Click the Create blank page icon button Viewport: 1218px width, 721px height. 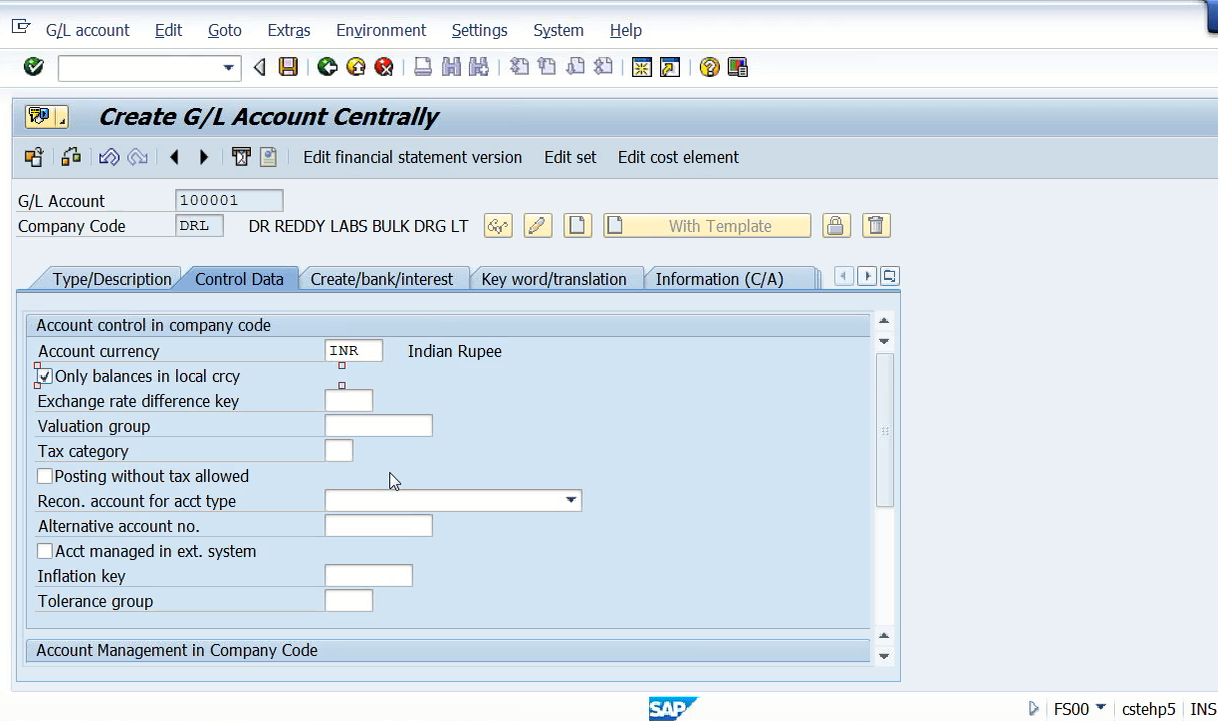[578, 226]
